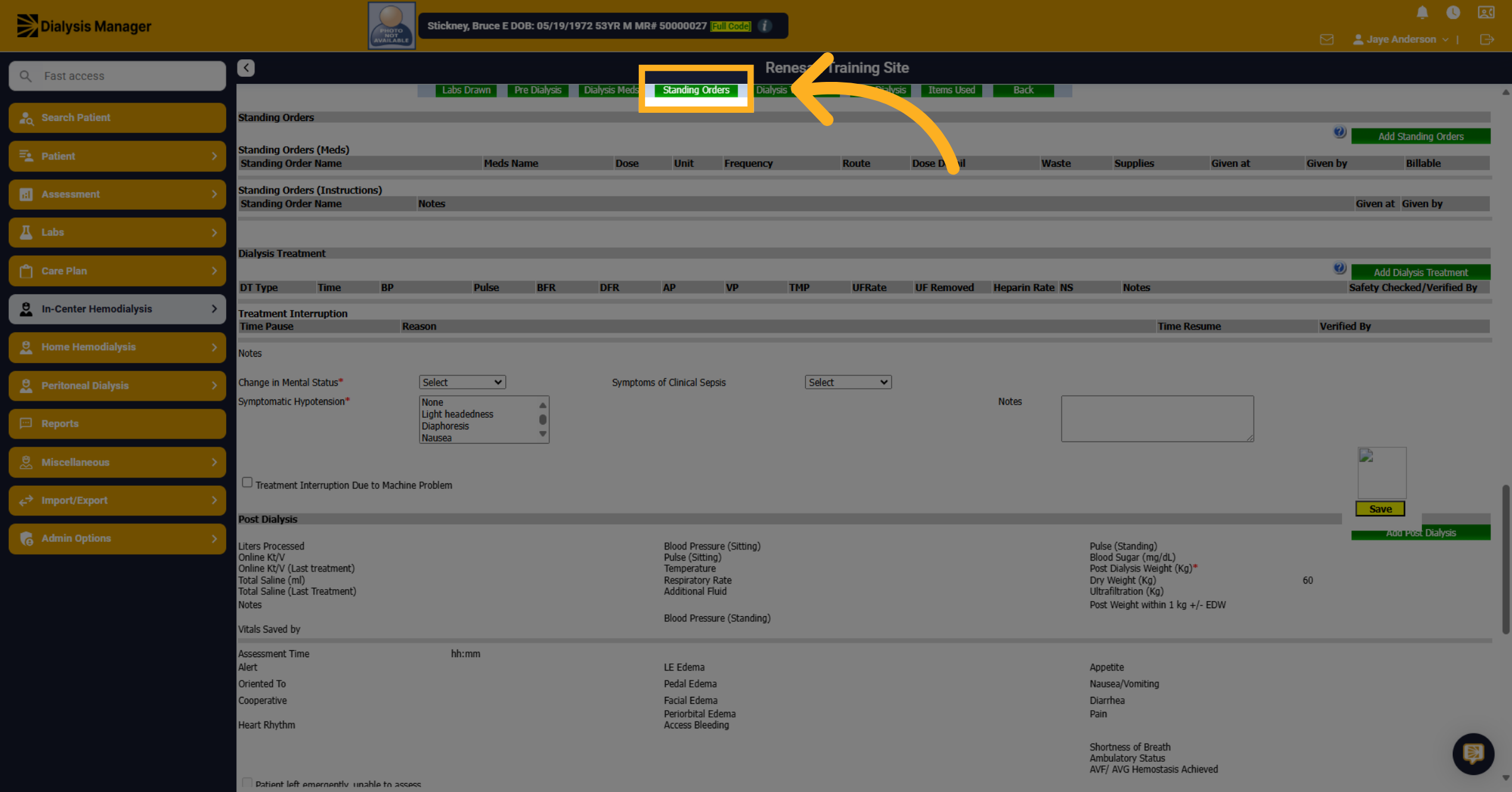Switch to the Standing Orders tab
Image resolution: width=1512 pixels, height=792 pixels.
tap(696, 90)
